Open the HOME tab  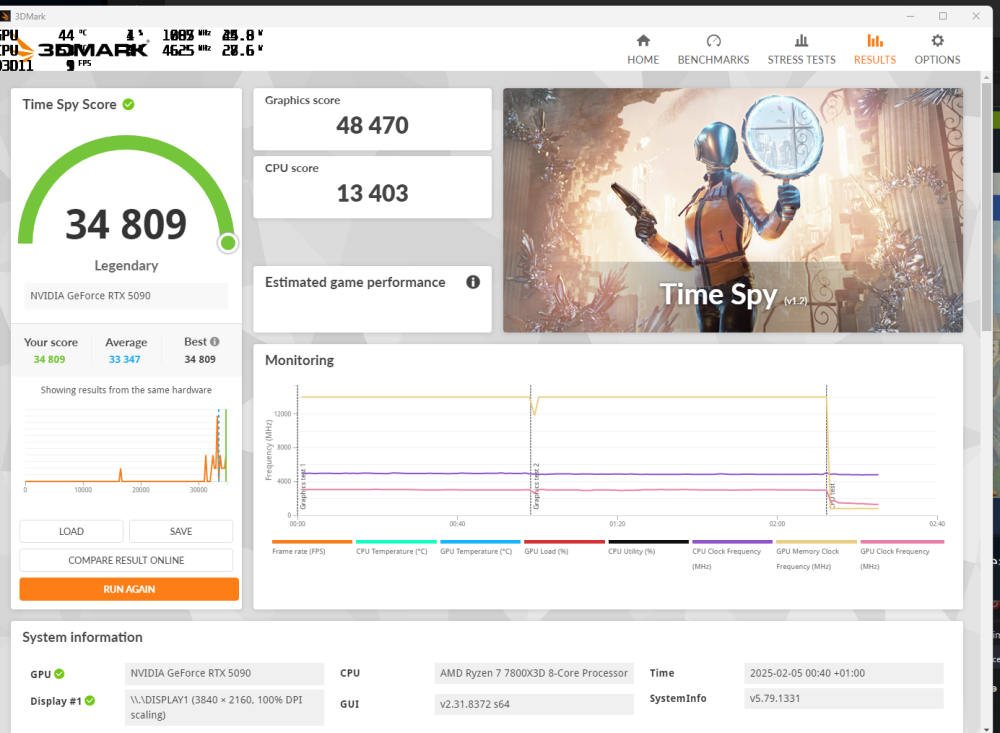[x=643, y=50]
